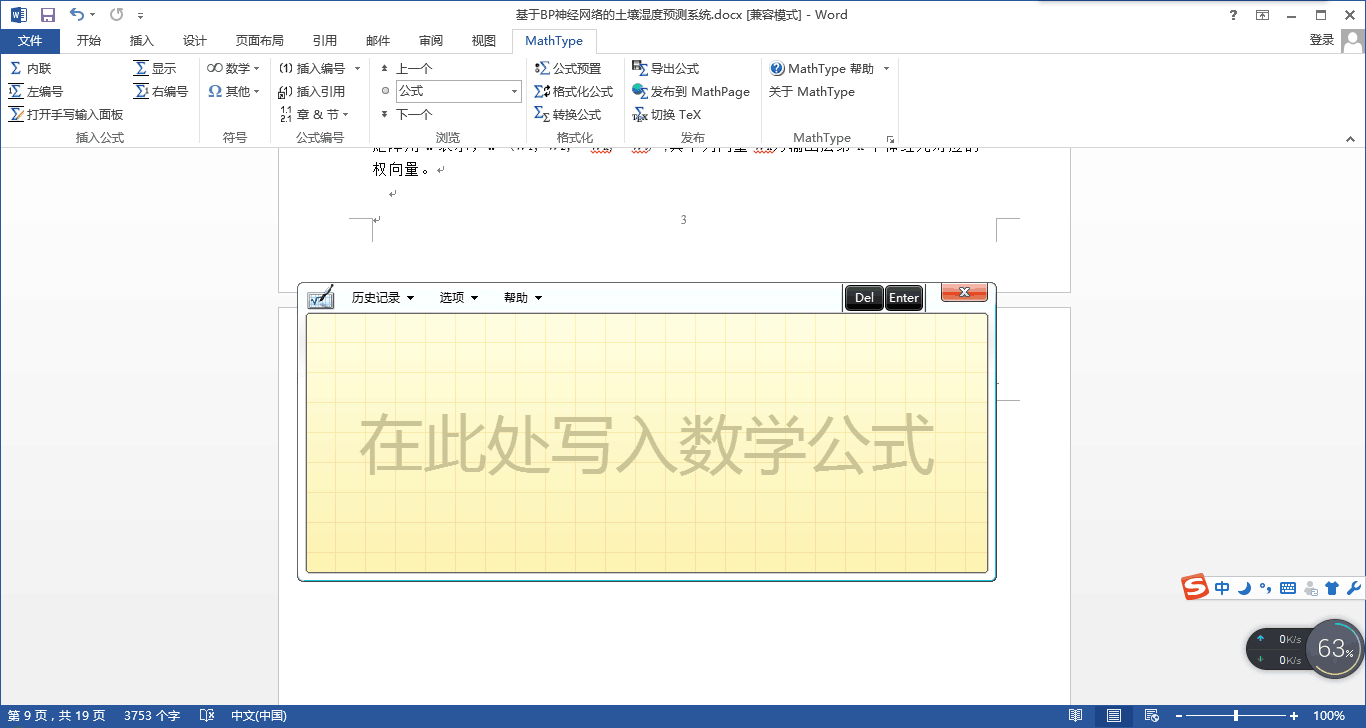Open Word help question mark icon

[x=1233, y=15]
